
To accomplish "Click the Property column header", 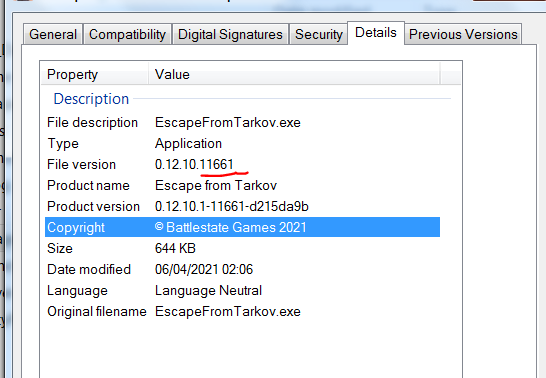I will coord(95,74).
